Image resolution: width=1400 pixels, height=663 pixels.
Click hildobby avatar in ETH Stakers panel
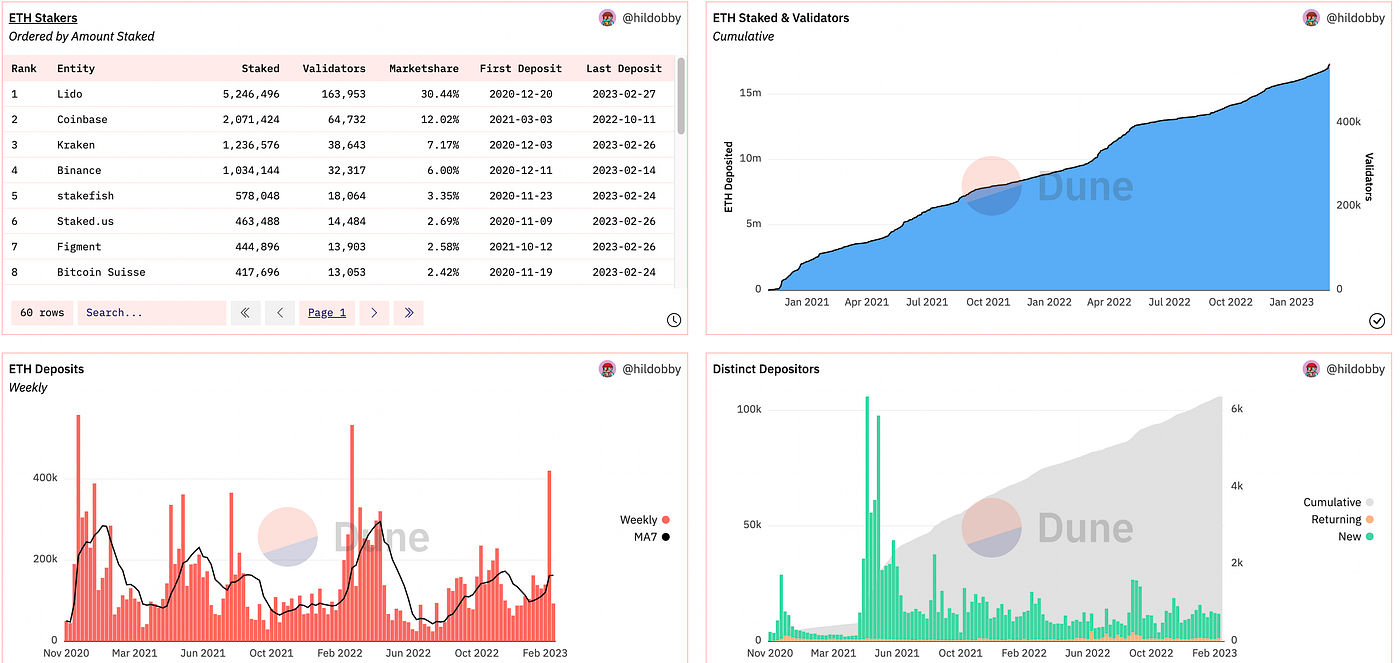coord(607,18)
